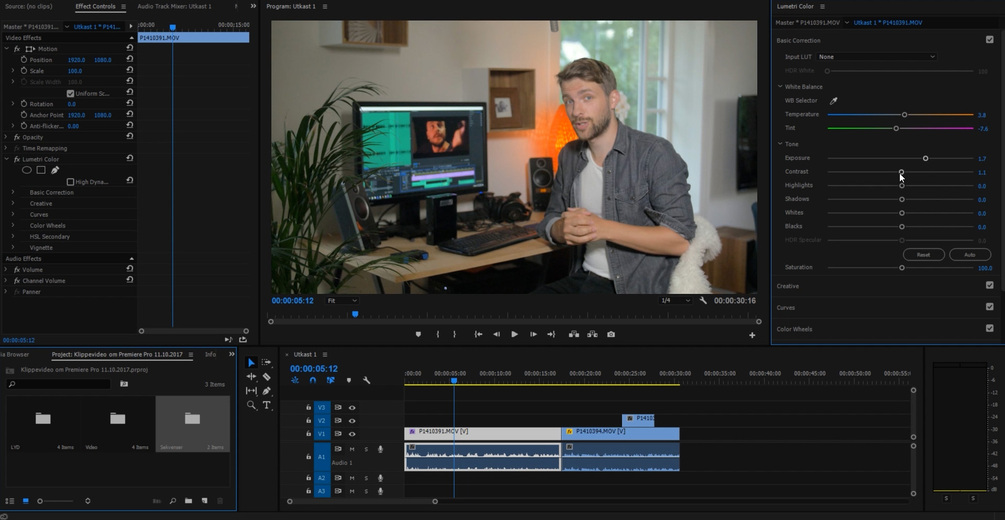This screenshot has height=520, width=1005.
Task: Add marker in program monitor transport
Action: 419,334
